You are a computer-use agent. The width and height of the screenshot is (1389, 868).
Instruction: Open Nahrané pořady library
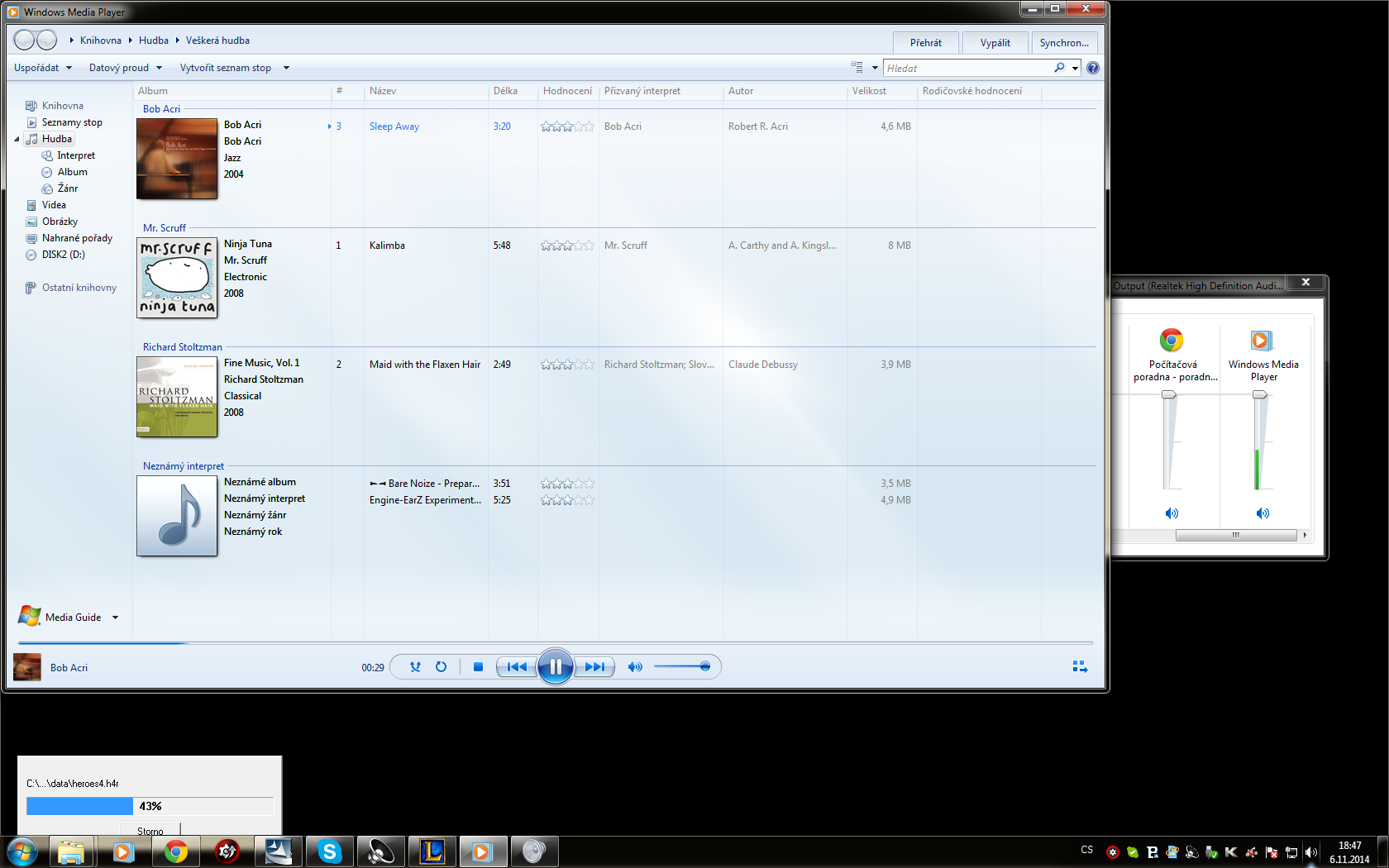(x=77, y=238)
